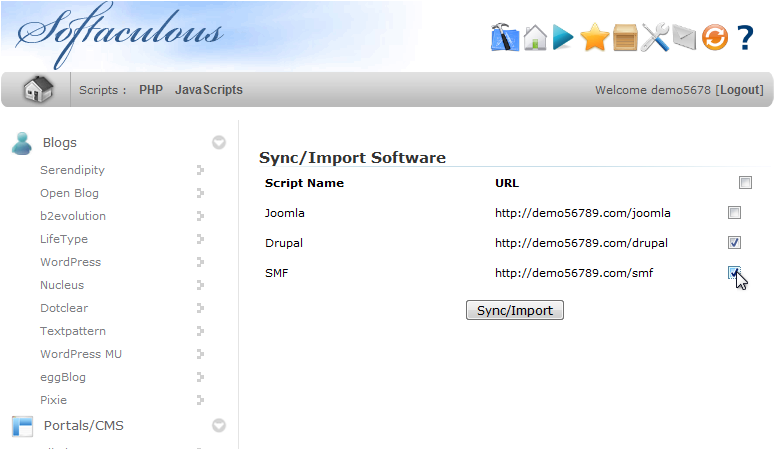The image size is (776, 450).
Task: Open the Serendipity script link
Action: [x=72, y=170]
